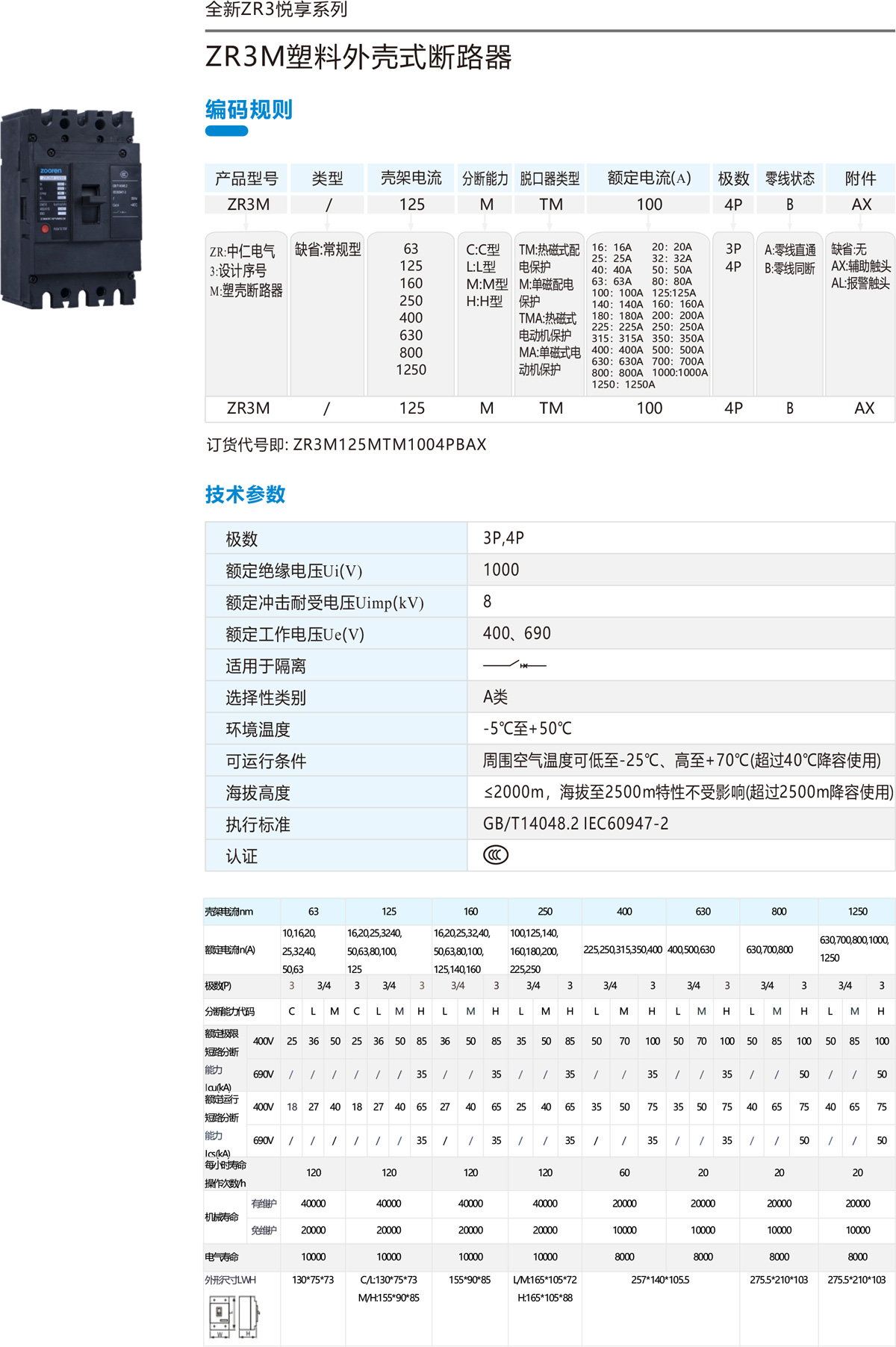Click the 有维护 mechanical life sub-label
The height and width of the screenshot is (1347, 896).
264,1204
